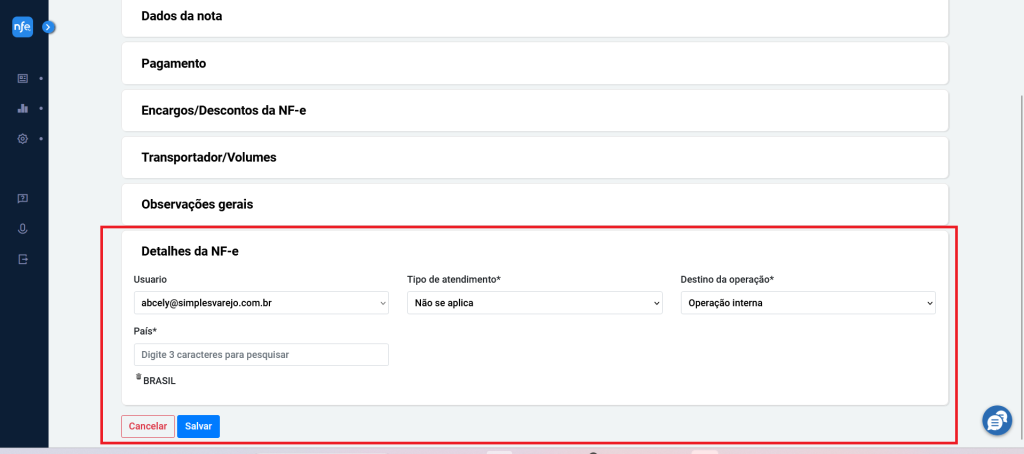Viewport: 1024px width, 454px height.
Task: Open the Tipo de atendimento dropdown
Action: 535,303
